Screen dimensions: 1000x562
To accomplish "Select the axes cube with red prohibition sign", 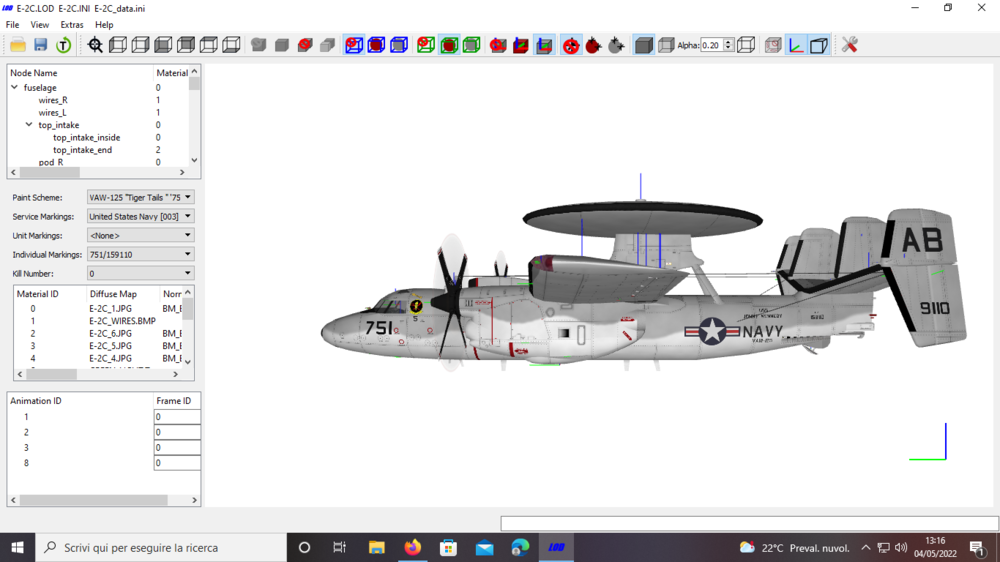I will coord(498,45).
